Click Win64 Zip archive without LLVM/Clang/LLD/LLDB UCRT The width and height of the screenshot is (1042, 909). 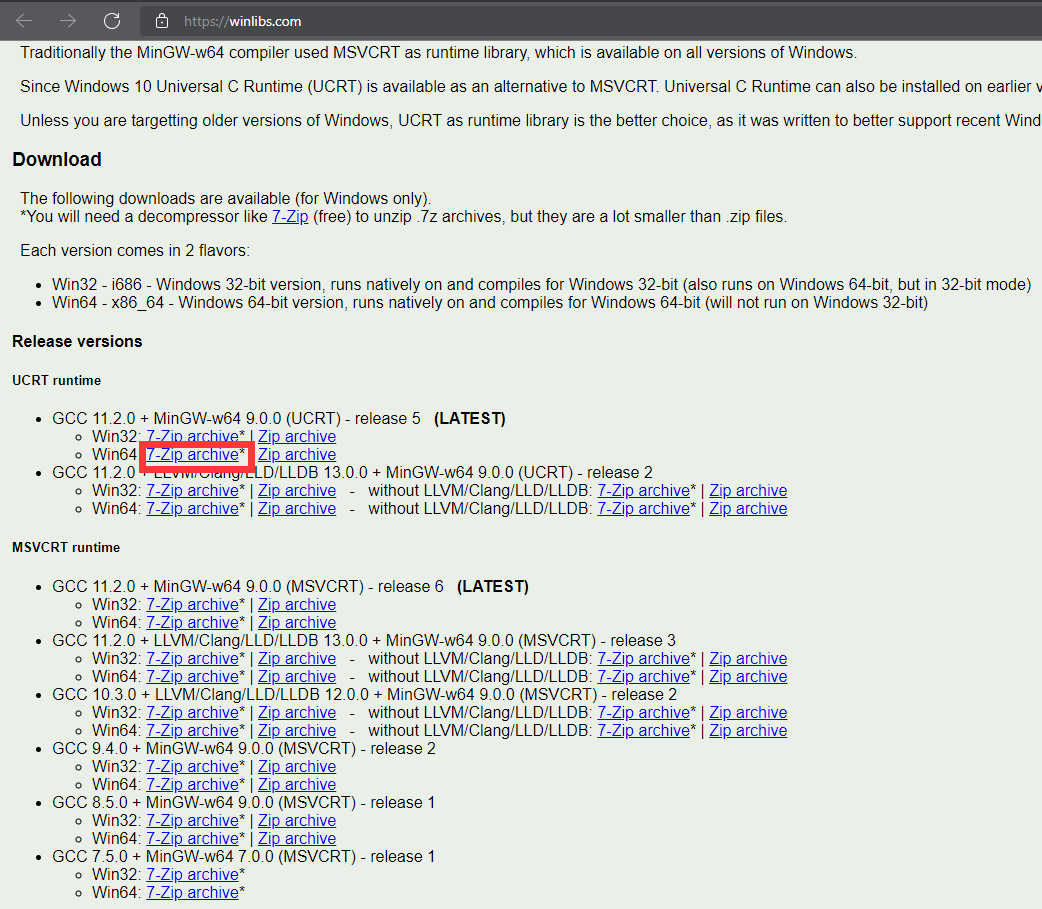click(748, 508)
